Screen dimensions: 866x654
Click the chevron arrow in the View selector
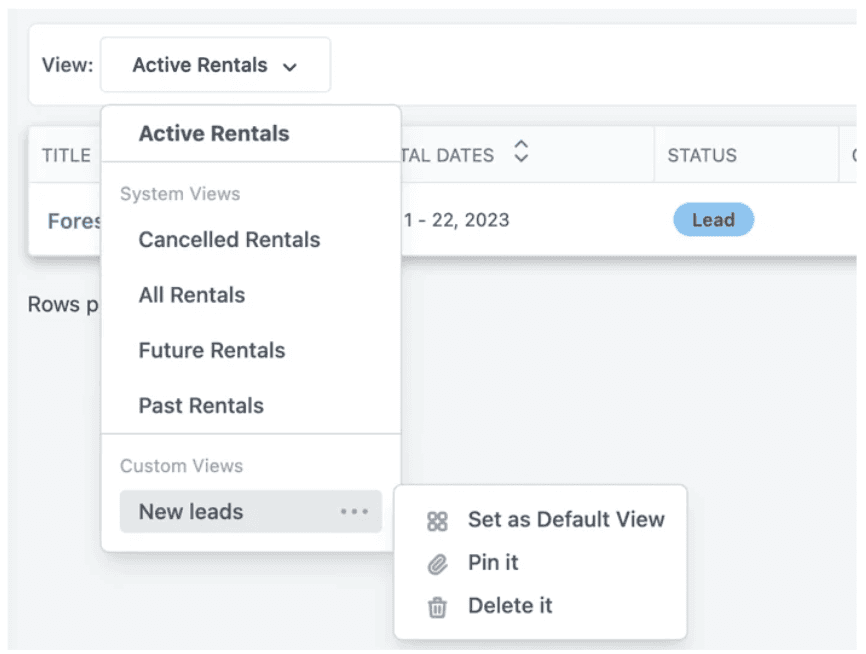(x=290, y=67)
